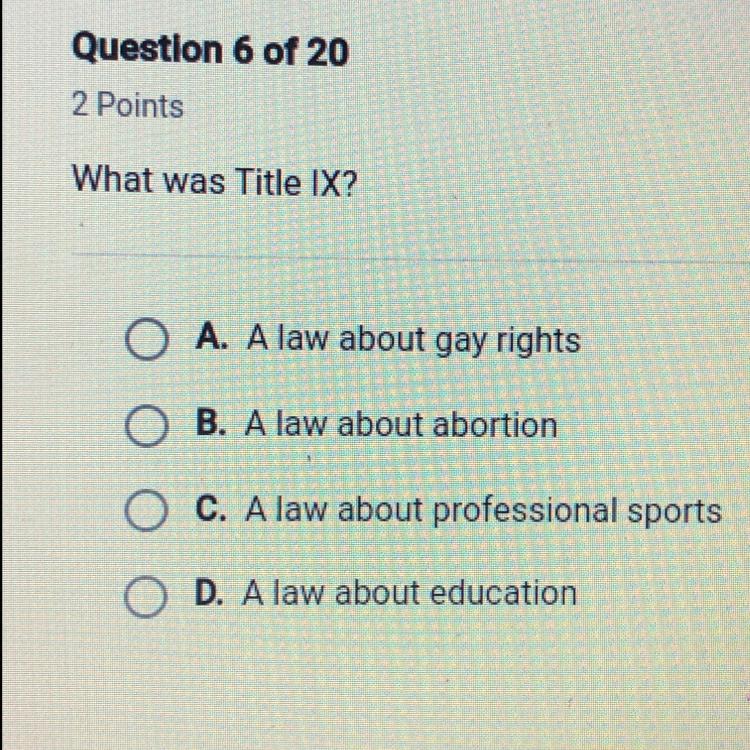Pick 'A law about professional sports' label
This screenshot has width=750, height=750.
pyautogui.click(x=483, y=511)
